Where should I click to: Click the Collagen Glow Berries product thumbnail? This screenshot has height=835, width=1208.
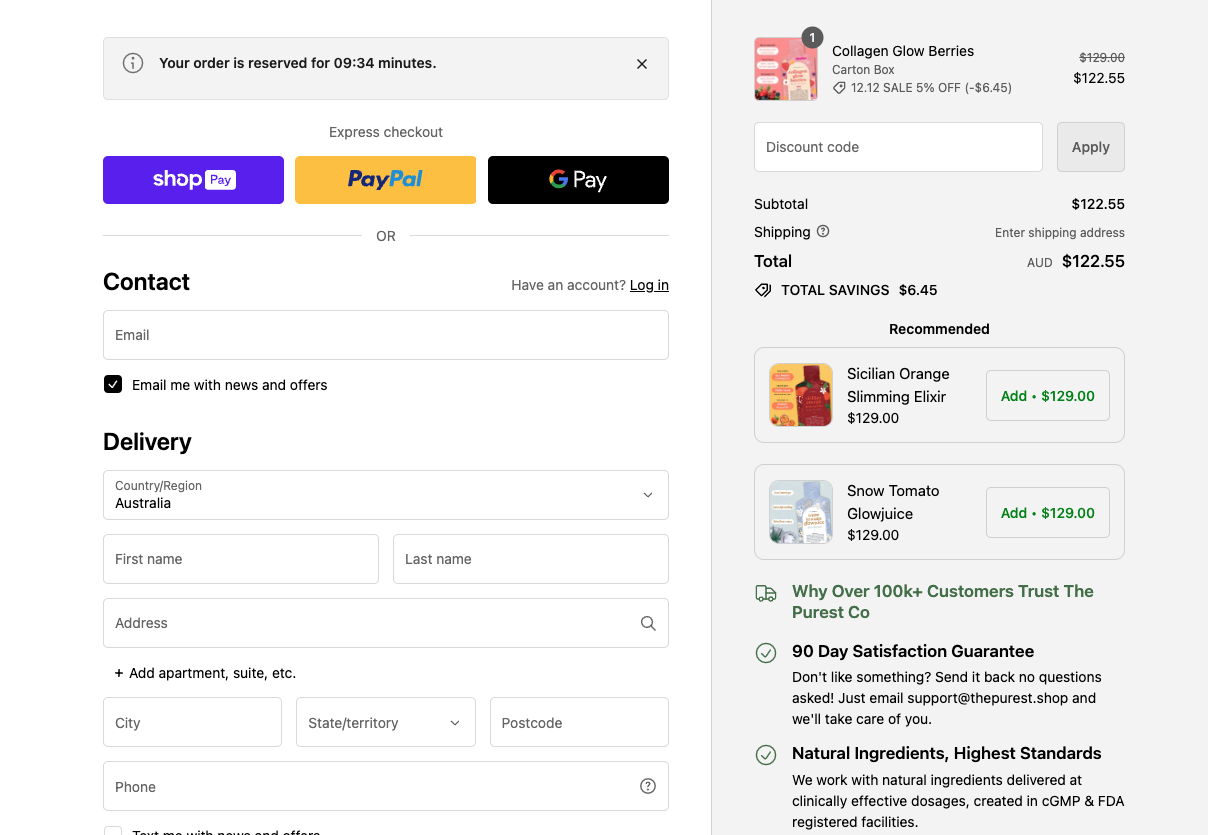coord(786,69)
